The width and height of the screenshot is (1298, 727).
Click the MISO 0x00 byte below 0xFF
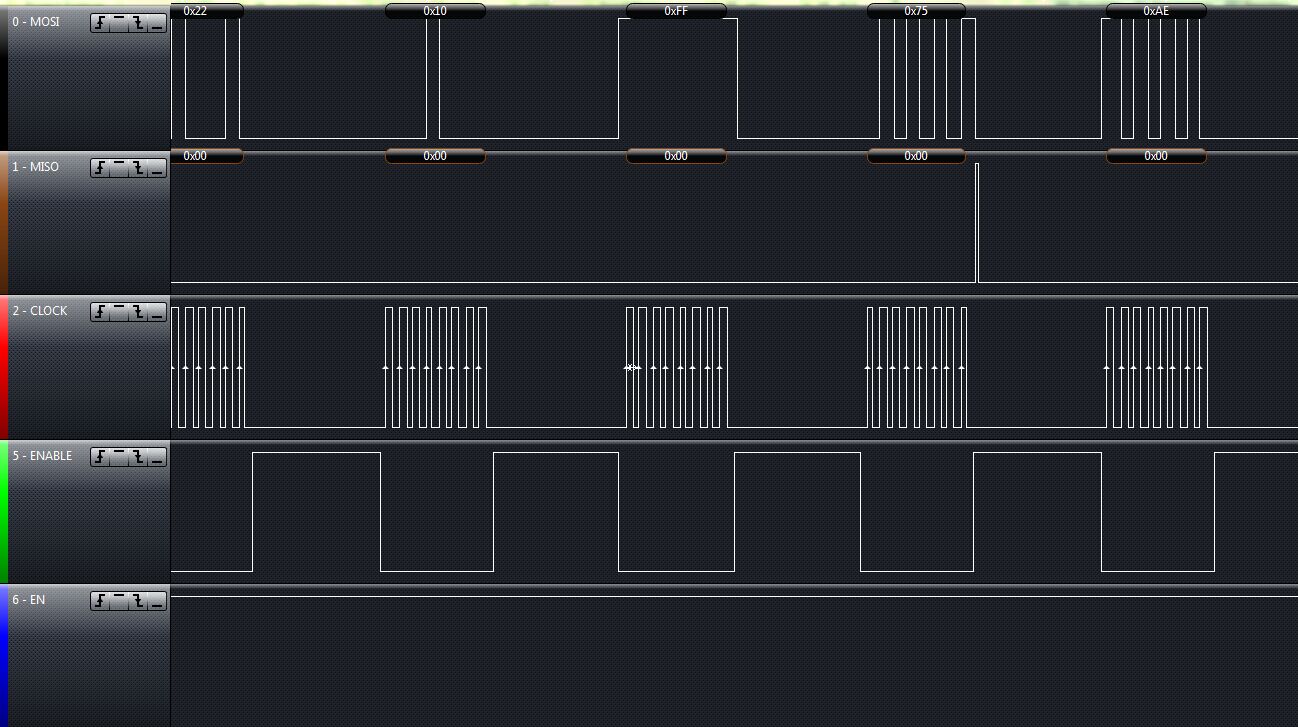pyautogui.click(x=676, y=156)
